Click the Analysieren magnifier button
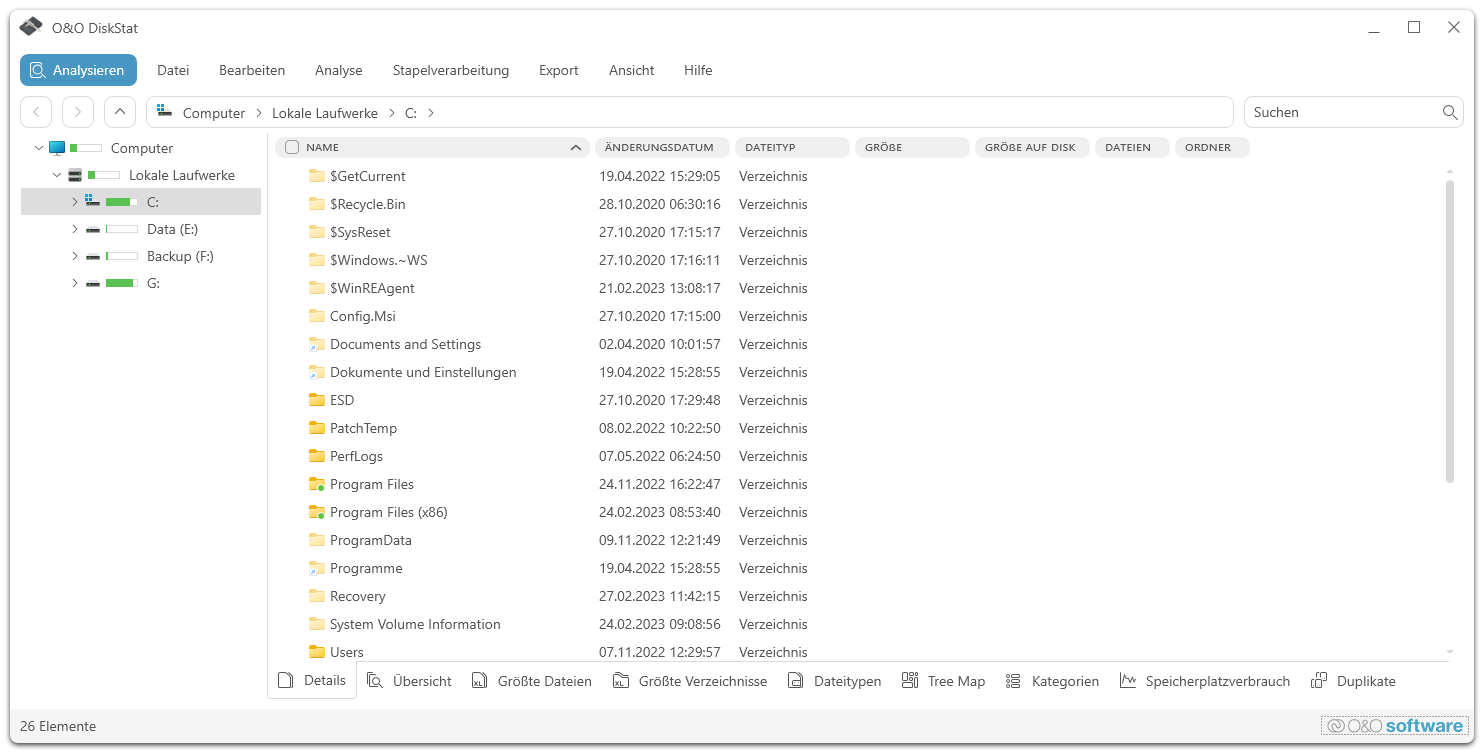 pos(78,70)
